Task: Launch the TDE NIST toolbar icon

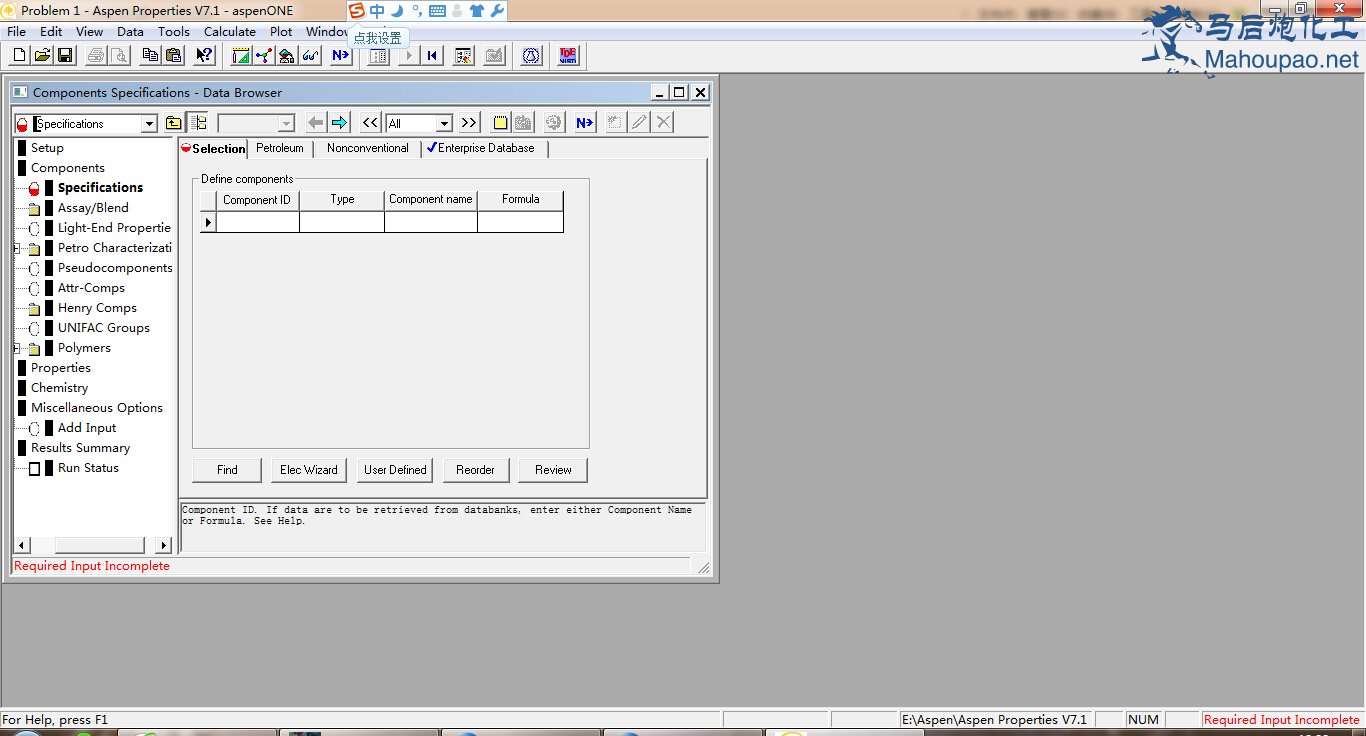Action: 568,56
